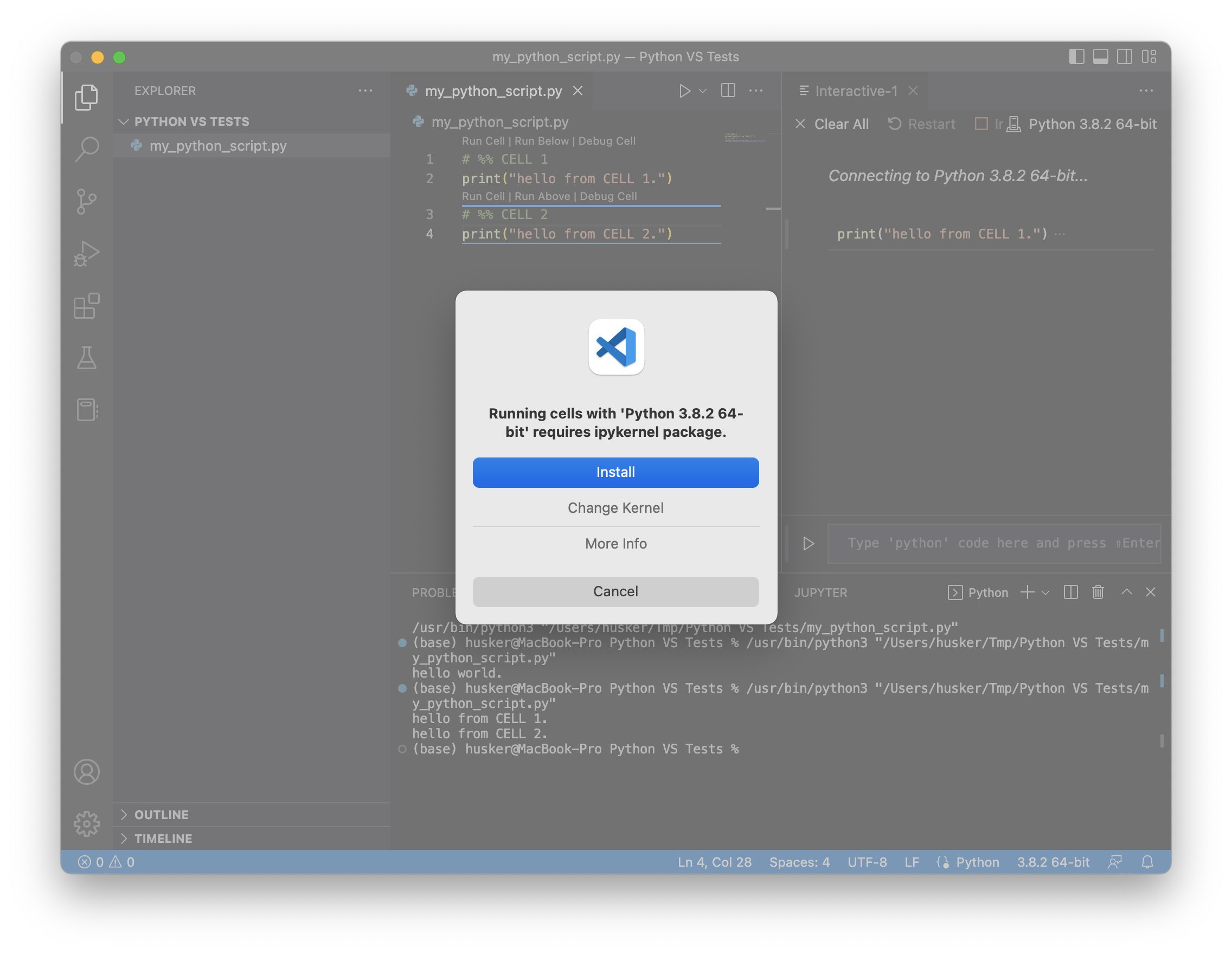The image size is (1232, 954).
Task: Click Run Above link above CELL 2
Action: 542,196
